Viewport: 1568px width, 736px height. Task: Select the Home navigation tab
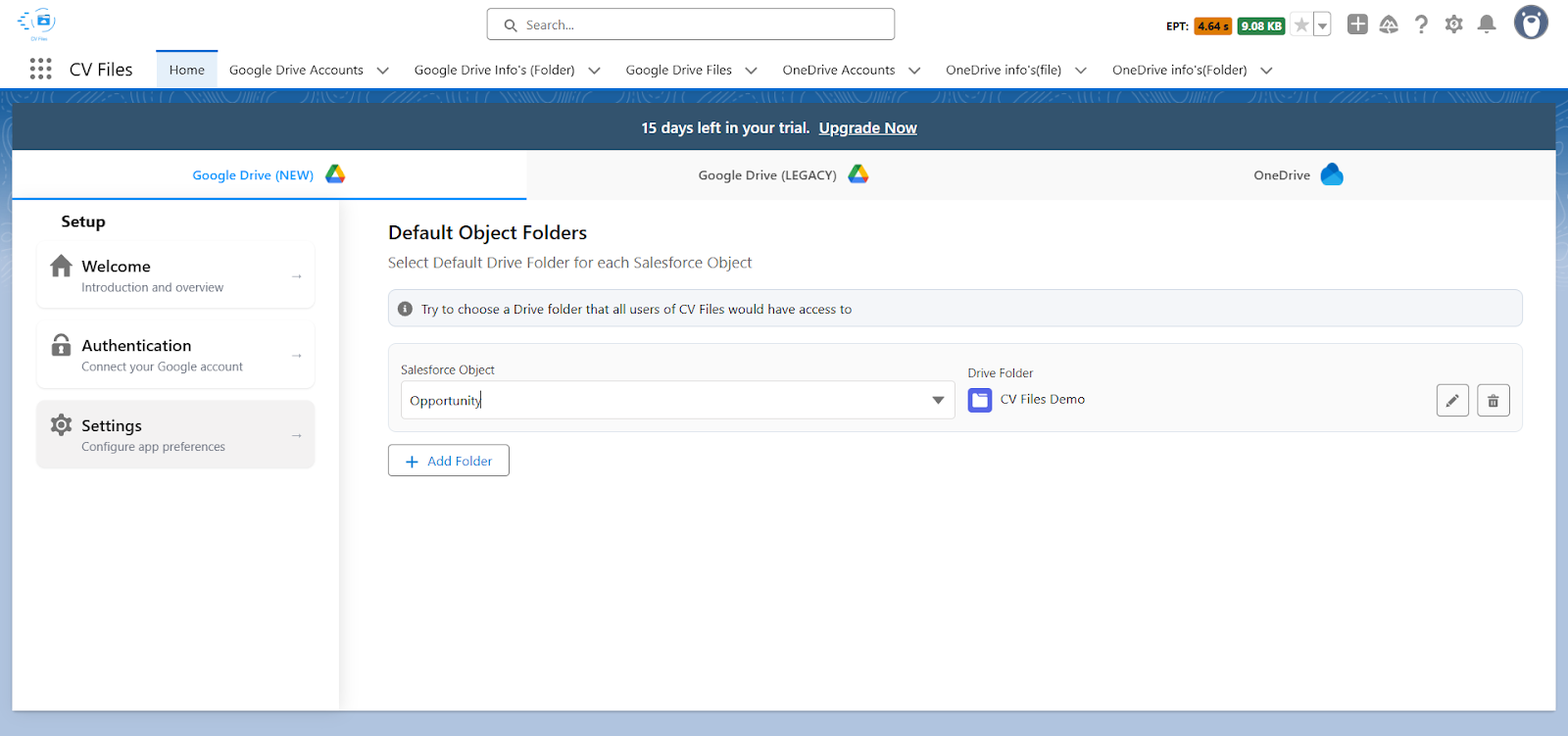pyautogui.click(x=187, y=70)
